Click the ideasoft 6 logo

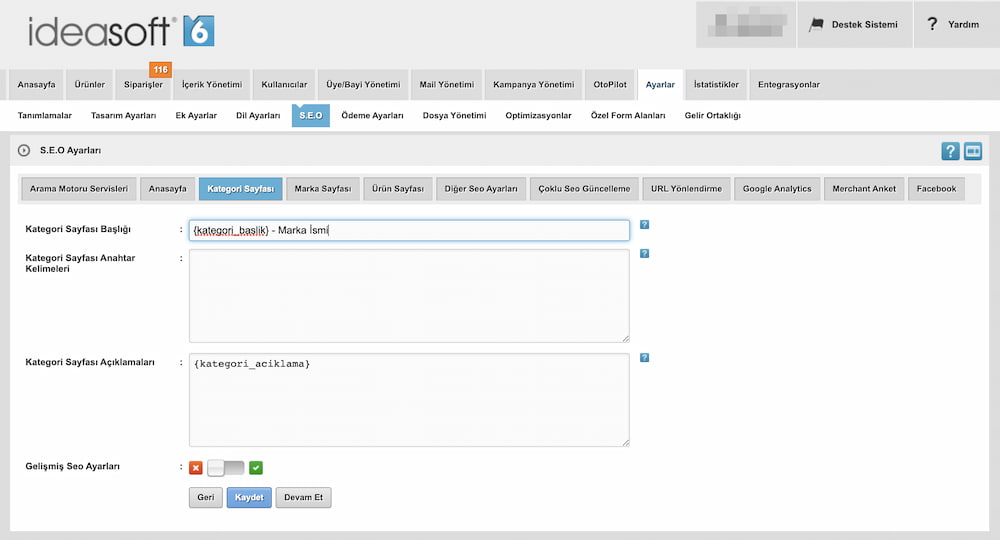coord(120,31)
